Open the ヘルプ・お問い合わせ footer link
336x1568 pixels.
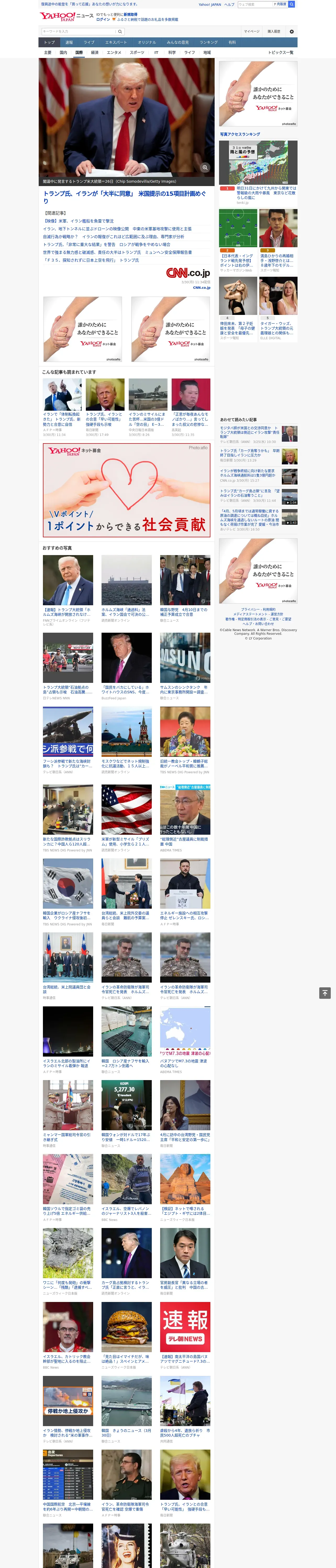(x=258, y=624)
